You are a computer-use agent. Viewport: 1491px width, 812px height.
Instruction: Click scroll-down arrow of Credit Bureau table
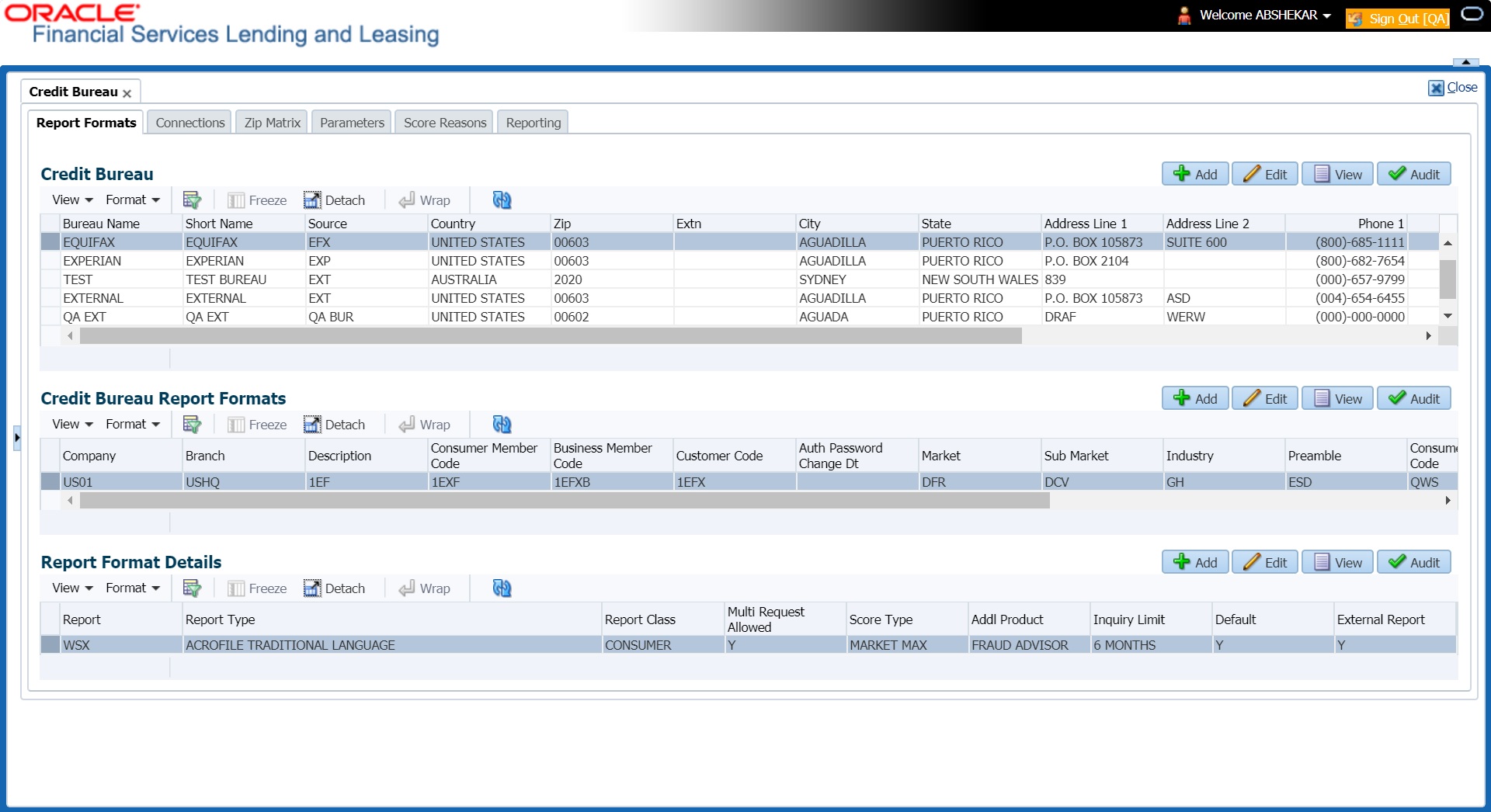pyautogui.click(x=1448, y=316)
